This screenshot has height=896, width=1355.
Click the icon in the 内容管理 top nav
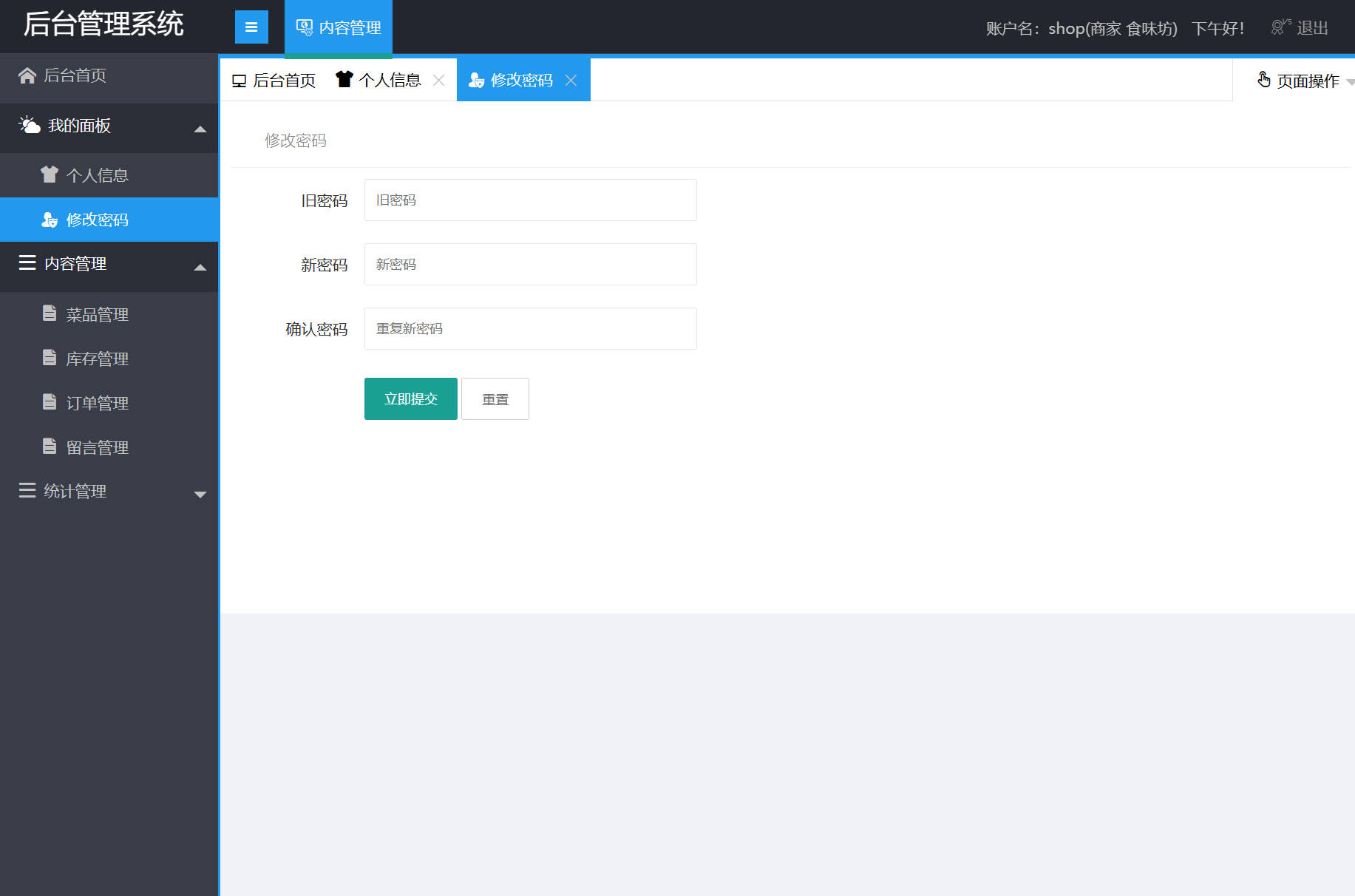(305, 27)
